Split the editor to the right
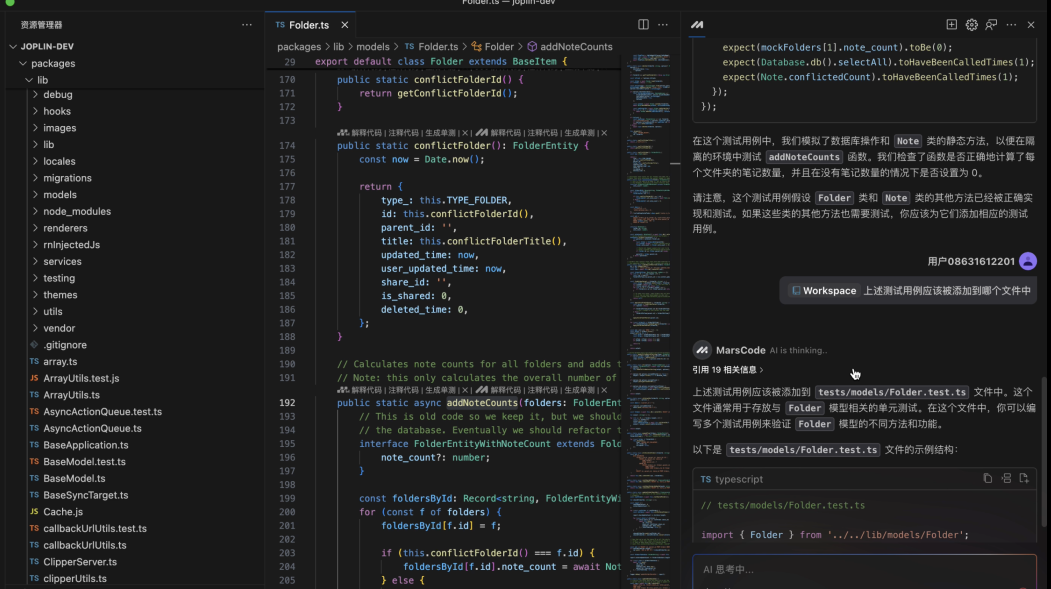 643,25
